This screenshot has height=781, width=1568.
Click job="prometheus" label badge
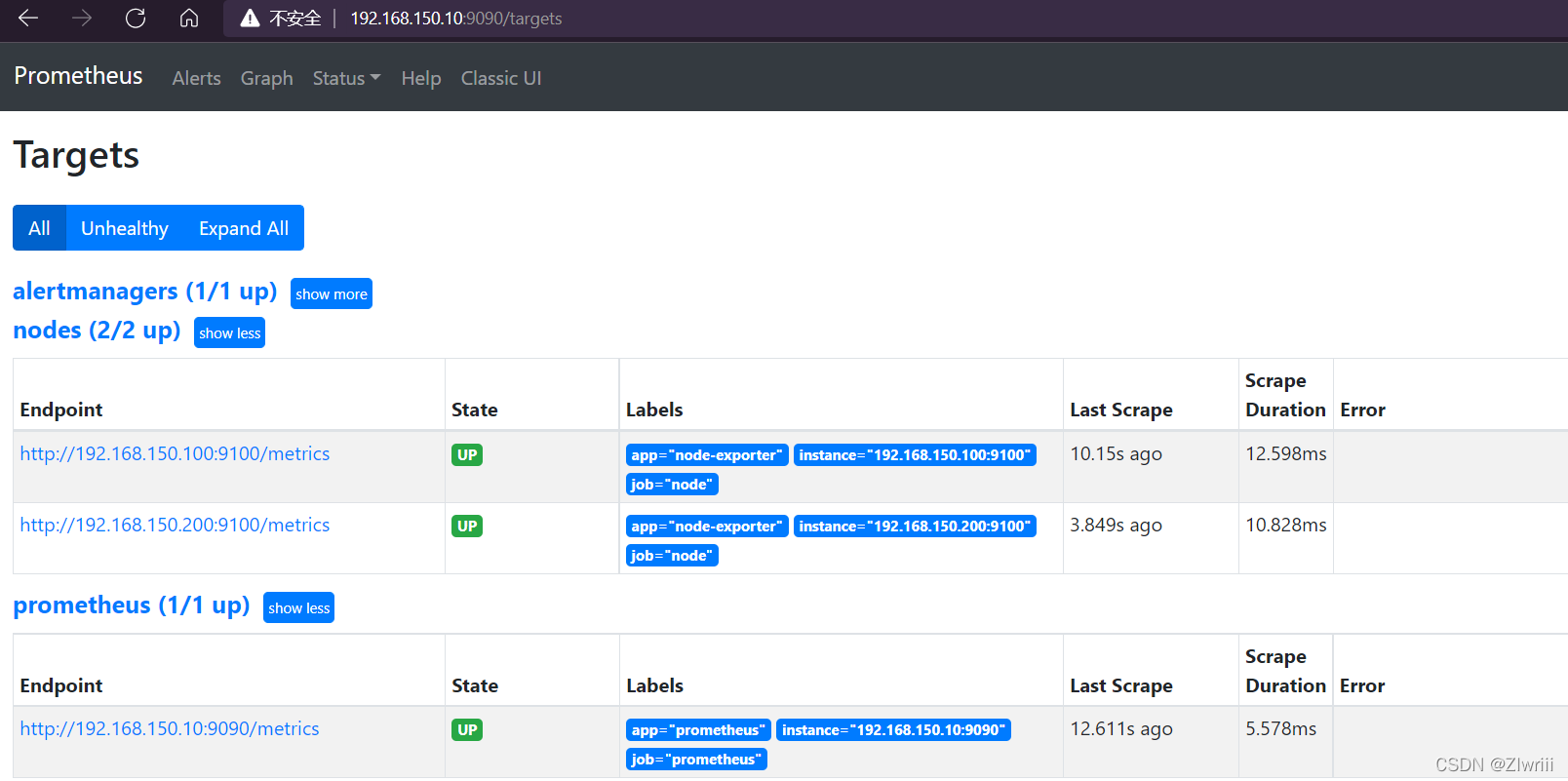pyautogui.click(x=696, y=759)
